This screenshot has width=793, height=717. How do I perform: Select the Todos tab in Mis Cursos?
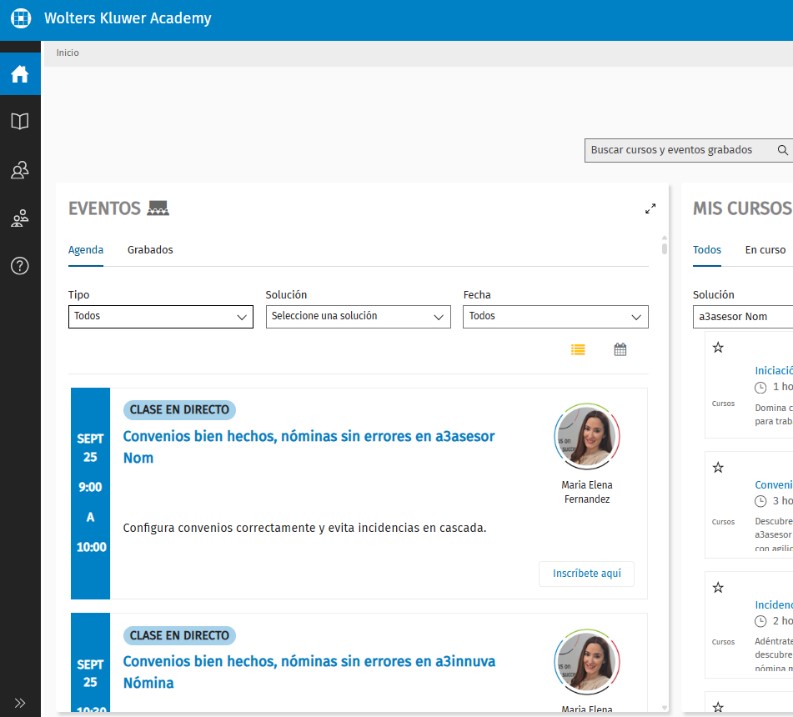point(707,250)
